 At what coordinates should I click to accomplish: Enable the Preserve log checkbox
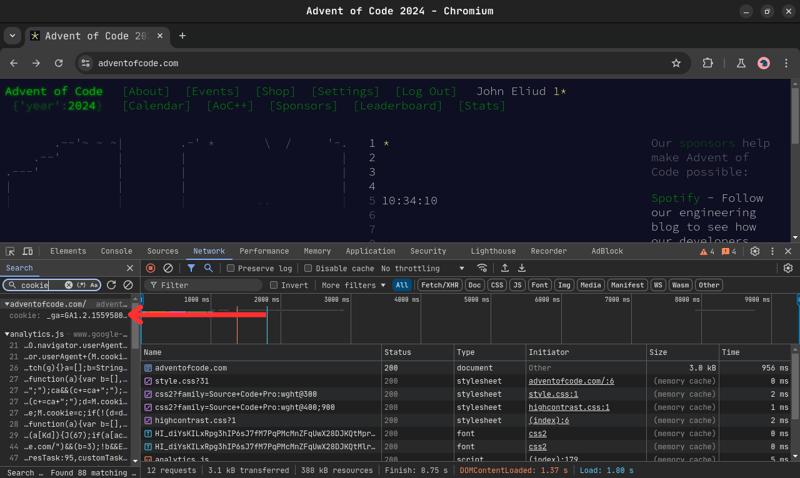point(231,268)
